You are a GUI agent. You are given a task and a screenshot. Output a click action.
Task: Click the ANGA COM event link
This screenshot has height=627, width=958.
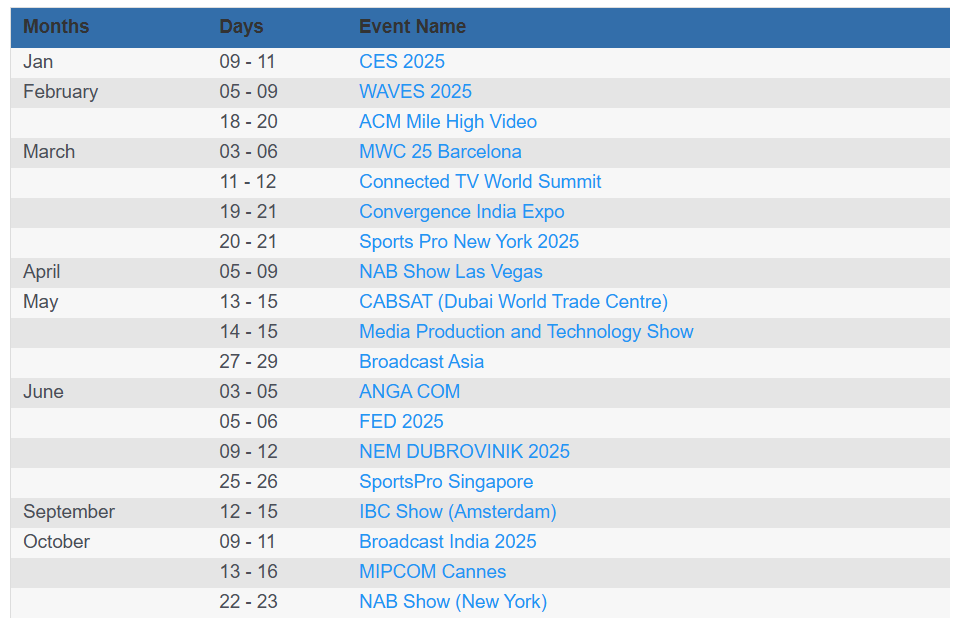click(x=409, y=391)
